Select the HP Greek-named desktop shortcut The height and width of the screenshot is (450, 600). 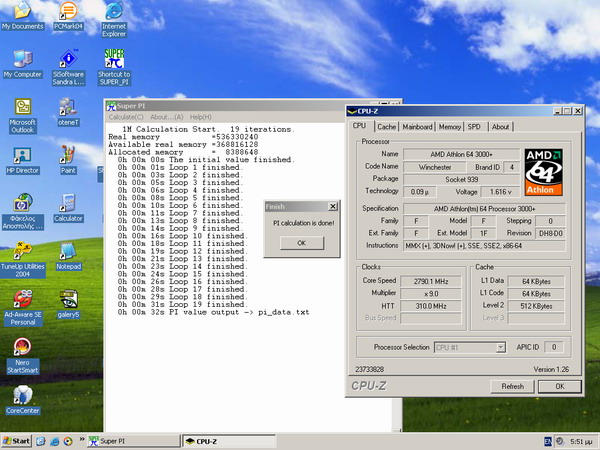(23, 212)
